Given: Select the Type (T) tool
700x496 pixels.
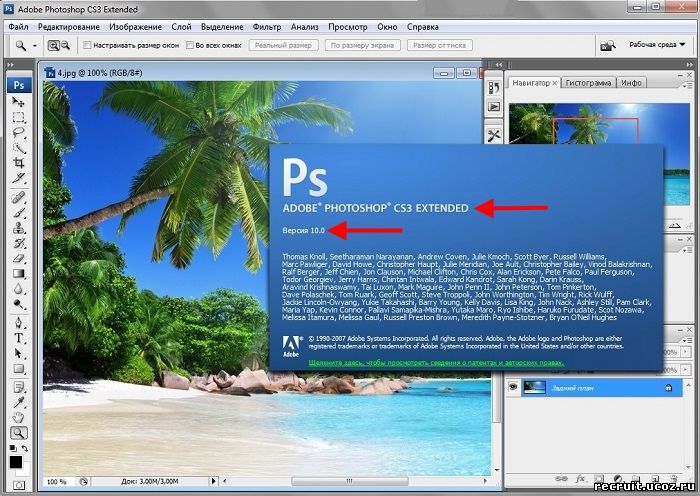Looking at the screenshot, I should tap(18, 338).
